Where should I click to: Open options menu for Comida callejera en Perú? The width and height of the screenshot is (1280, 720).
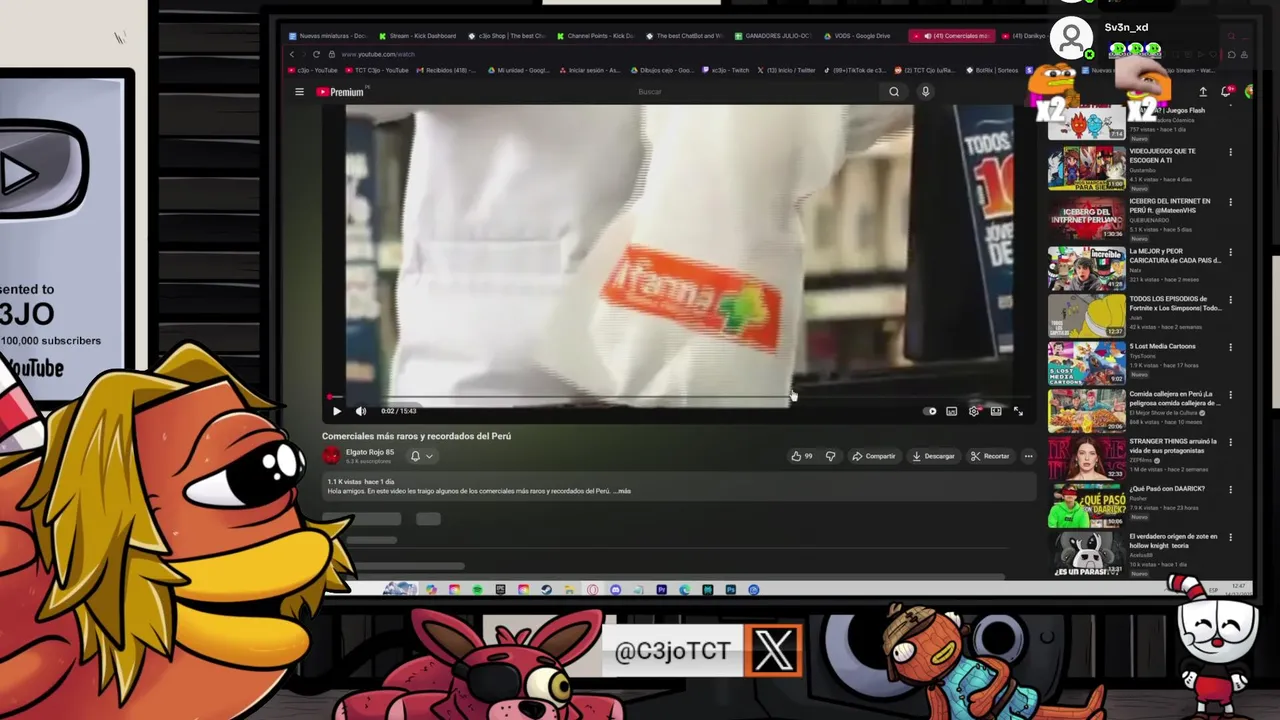click(1231, 395)
